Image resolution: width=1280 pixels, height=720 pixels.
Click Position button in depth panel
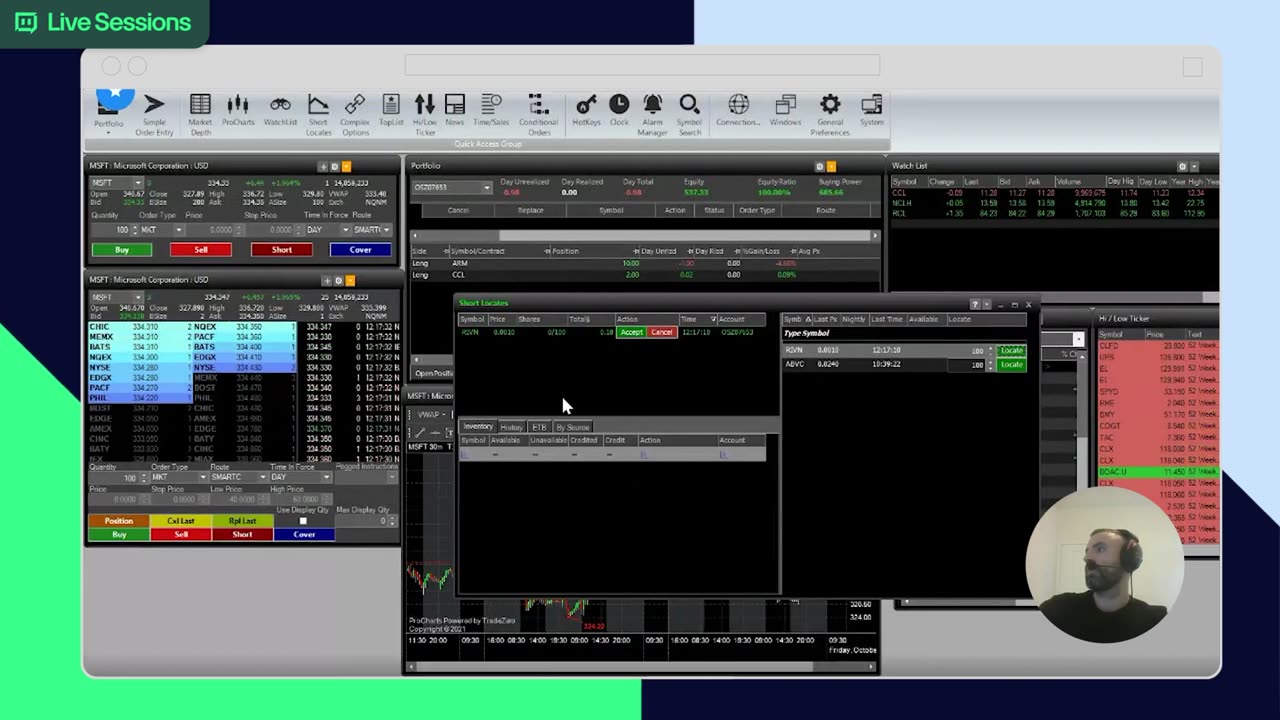(119, 521)
